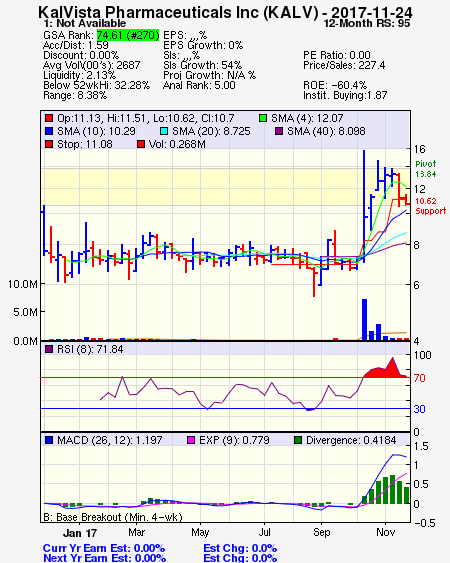Click the cyan SMA (20) legend swatch
450x563 pixels.
pos(164,131)
